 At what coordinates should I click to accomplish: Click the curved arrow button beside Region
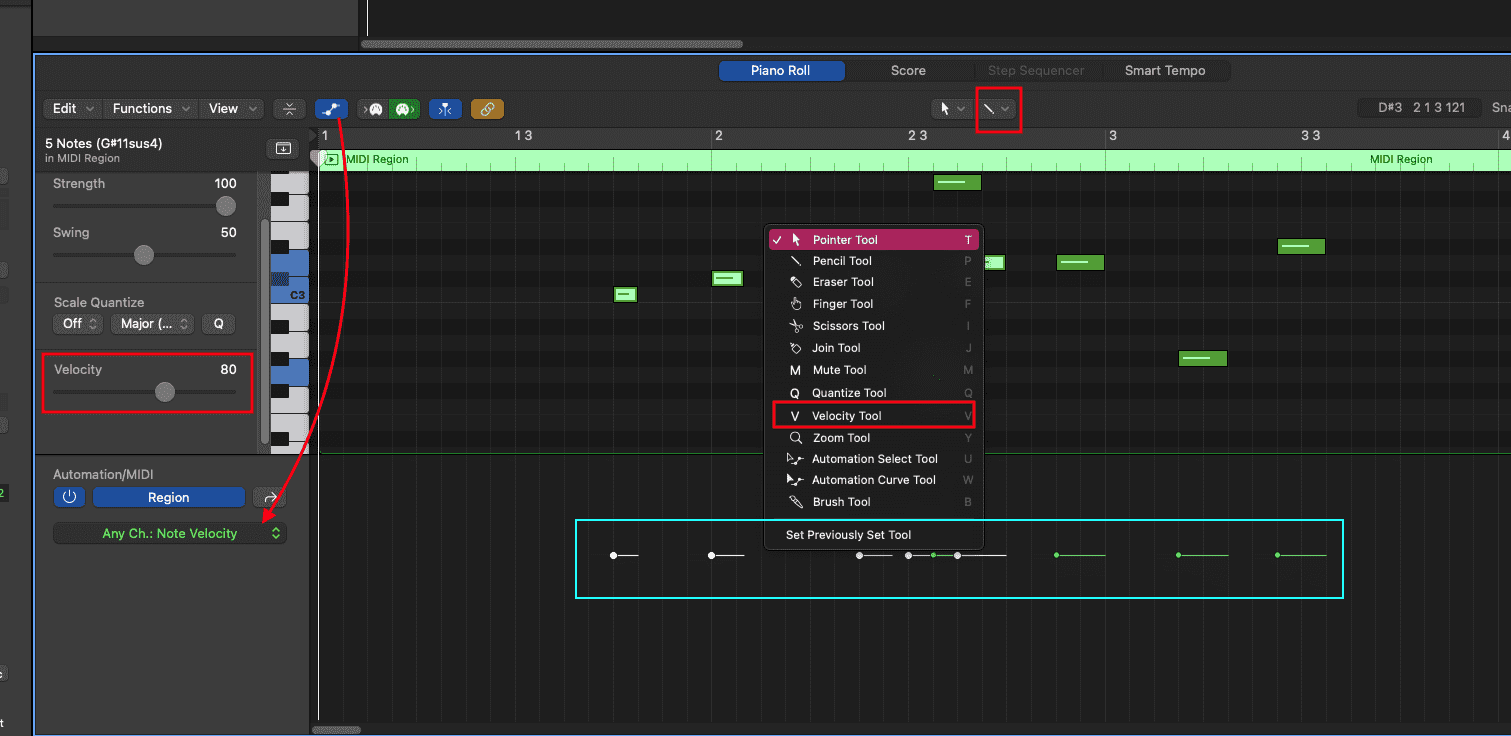(x=269, y=497)
